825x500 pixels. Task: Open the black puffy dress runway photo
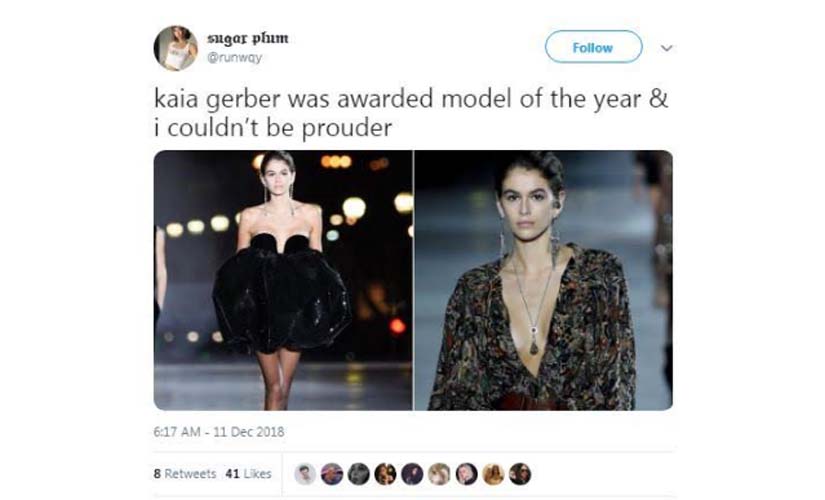click(283, 280)
